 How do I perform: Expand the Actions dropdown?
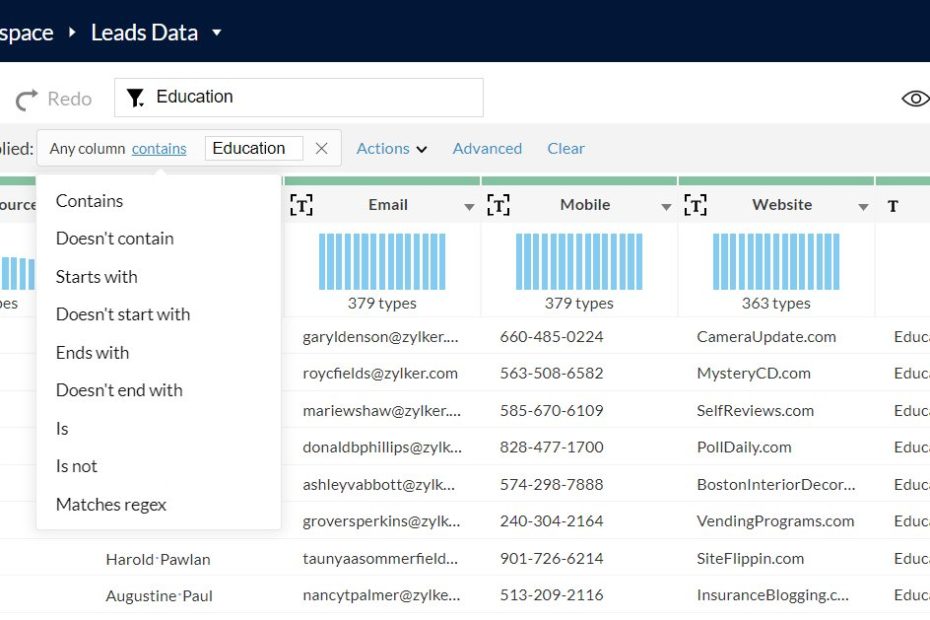391,148
